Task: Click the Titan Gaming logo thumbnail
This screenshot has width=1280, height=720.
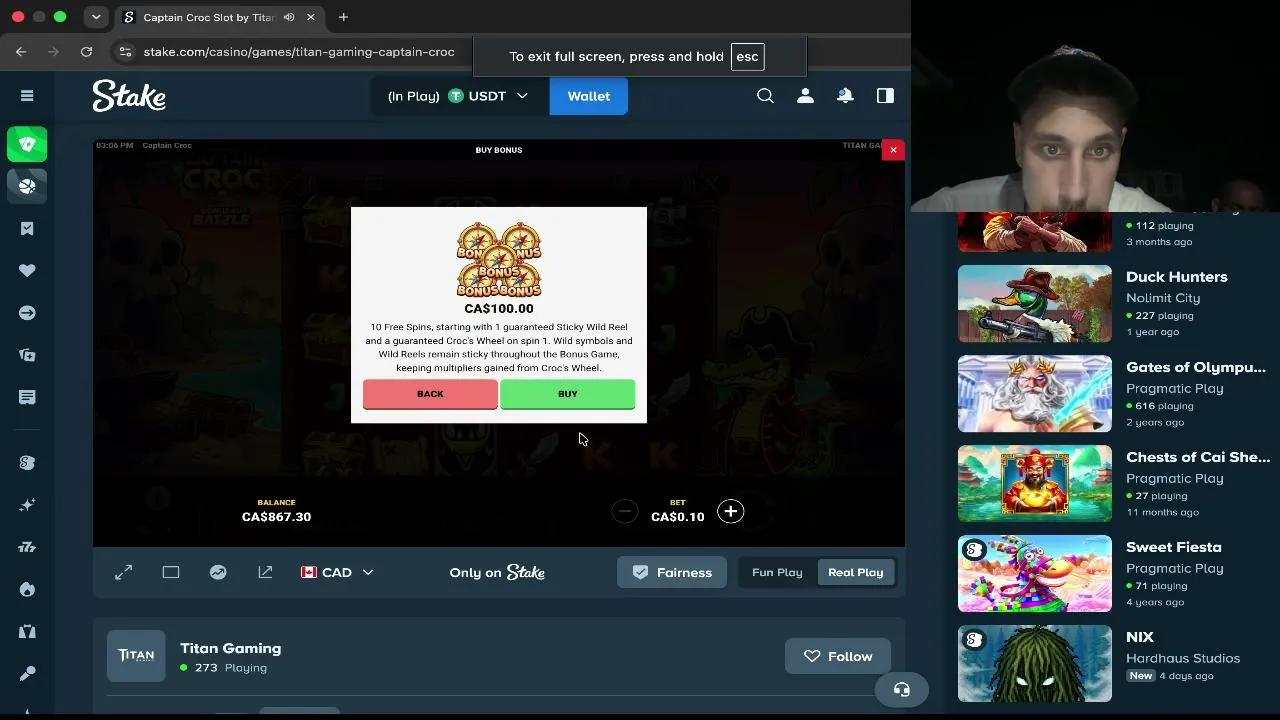Action: (x=136, y=656)
